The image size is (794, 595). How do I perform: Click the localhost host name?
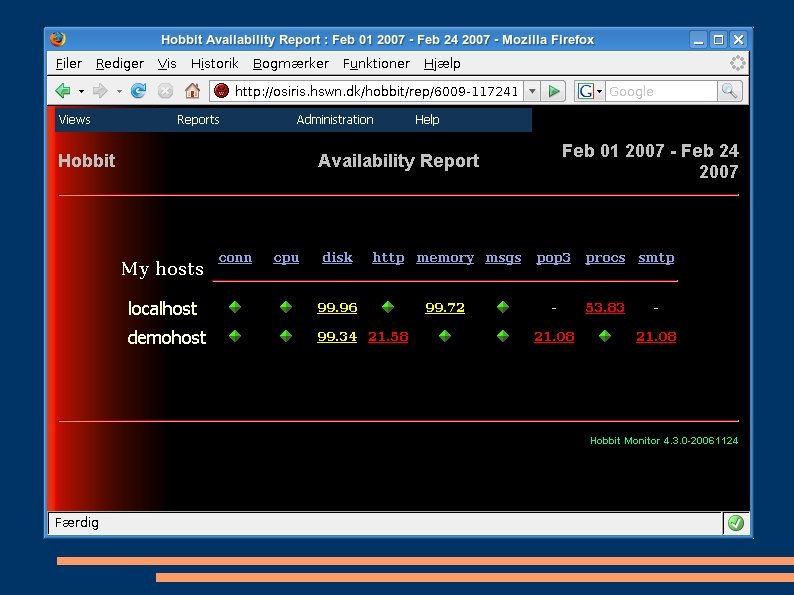click(162, 308)
